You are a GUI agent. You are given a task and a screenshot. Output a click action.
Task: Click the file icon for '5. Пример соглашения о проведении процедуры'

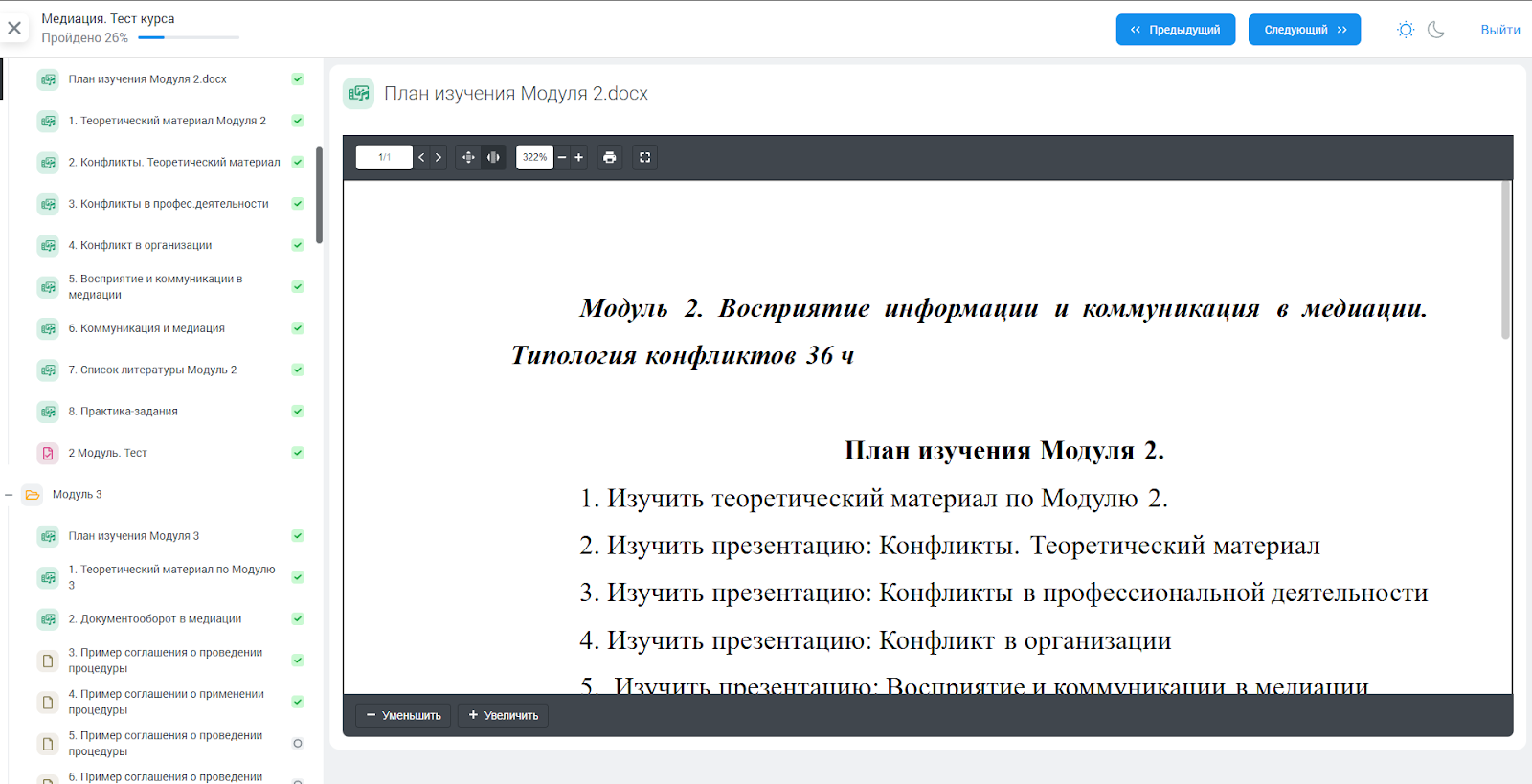click(48, 744)
